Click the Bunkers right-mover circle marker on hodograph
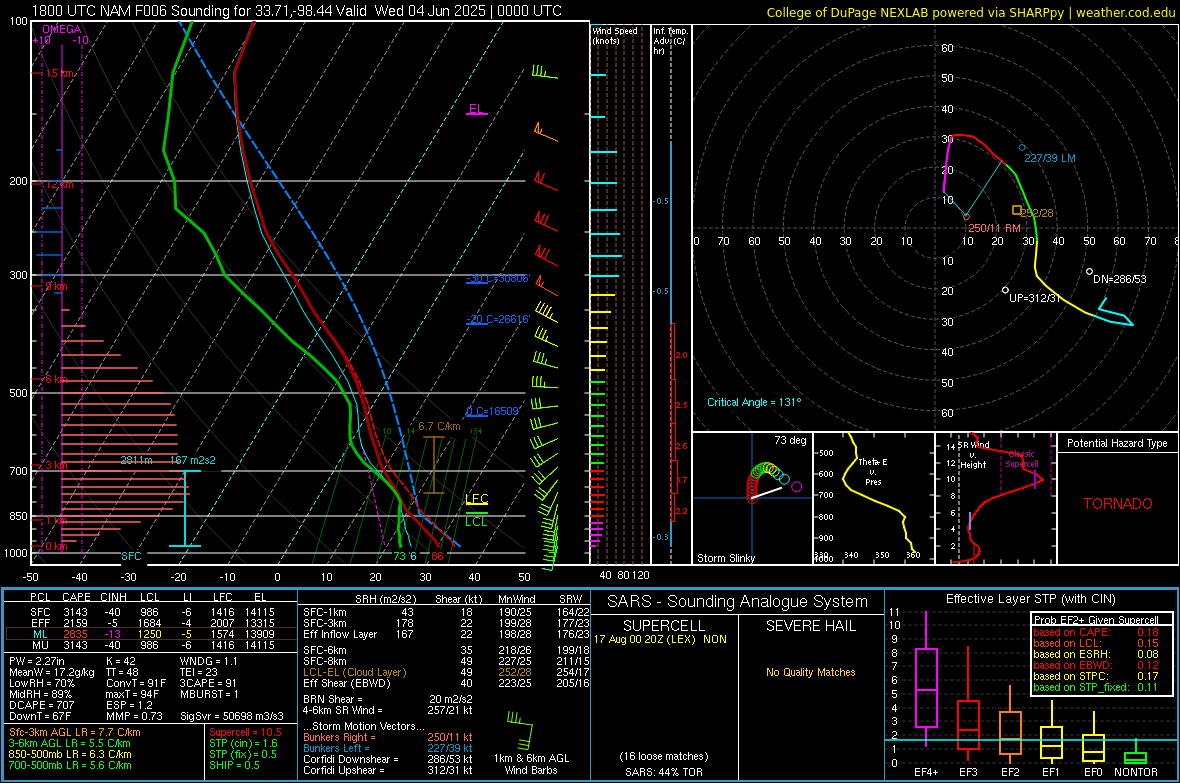The height and width of the screenshot is (783, 1180). point(966,217)
